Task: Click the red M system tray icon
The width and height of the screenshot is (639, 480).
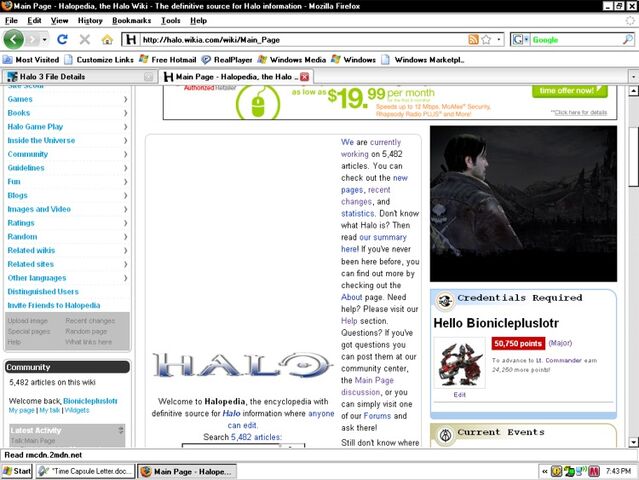Action: [x=594, y=471]
